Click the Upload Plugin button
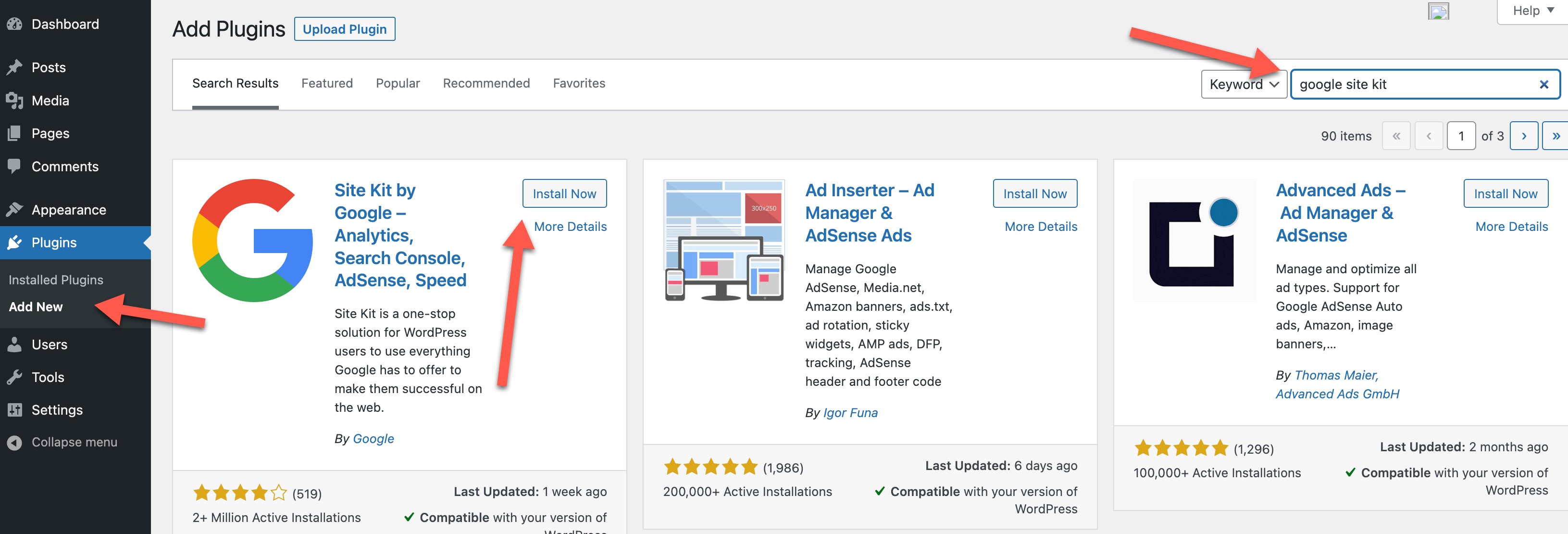 [345, 29]
